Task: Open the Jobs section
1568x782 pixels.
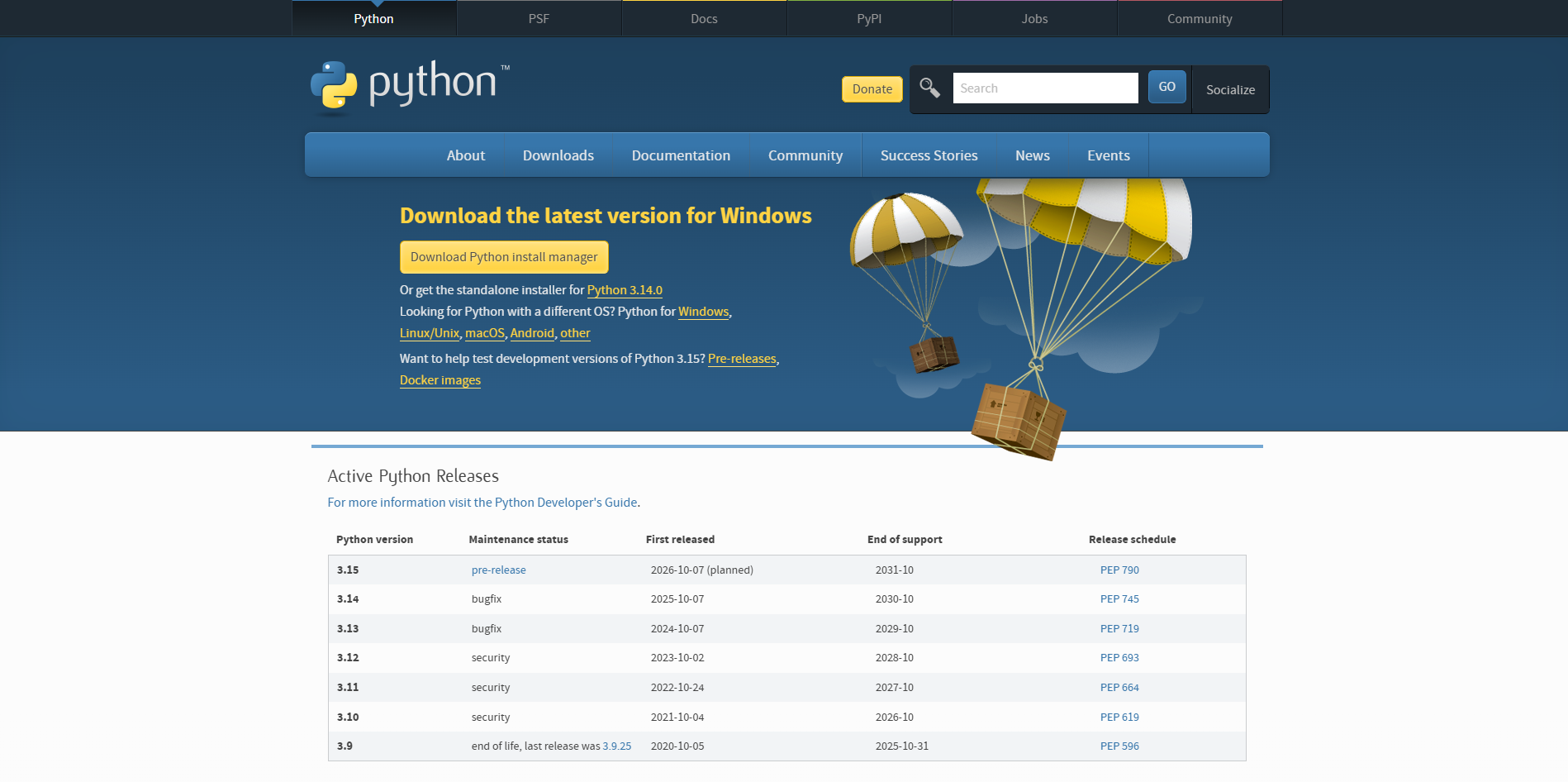Action: point(1034,18)
